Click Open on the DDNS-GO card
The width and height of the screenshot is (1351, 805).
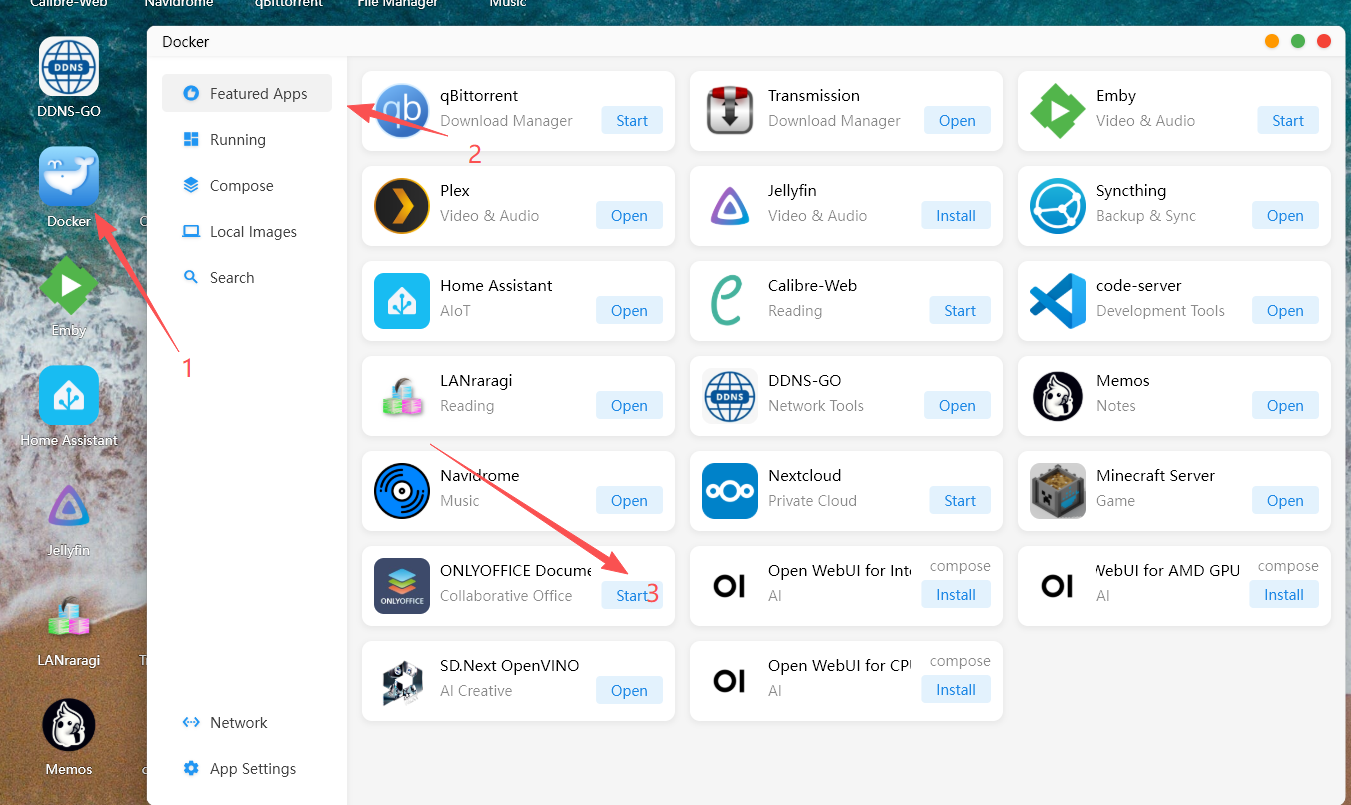[957, 405]
